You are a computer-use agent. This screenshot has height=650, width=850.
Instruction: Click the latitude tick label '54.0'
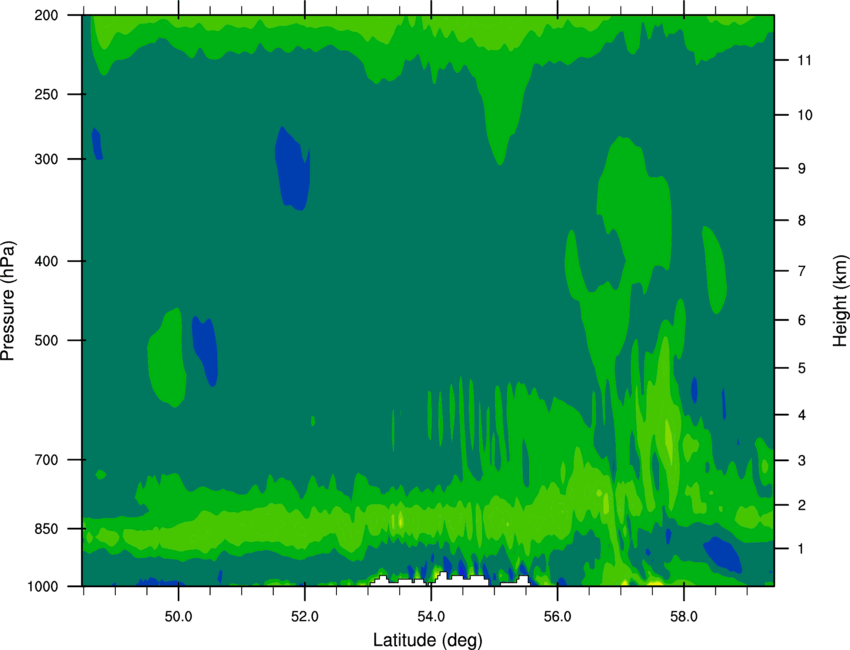coord(431,617)
